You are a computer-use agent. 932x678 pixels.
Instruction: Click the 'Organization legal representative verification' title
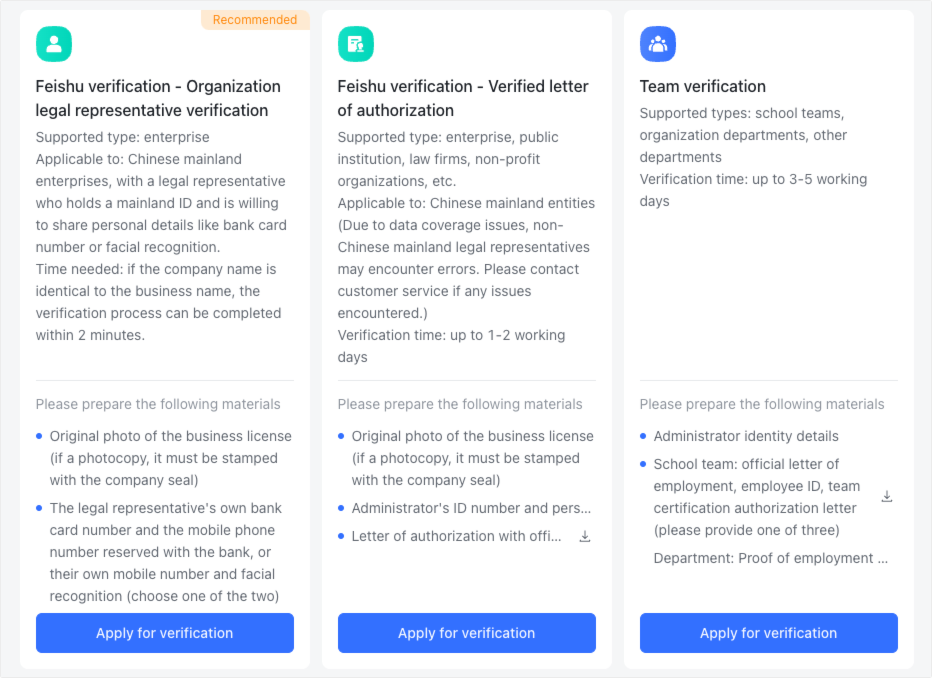click(x=158, y=98)
